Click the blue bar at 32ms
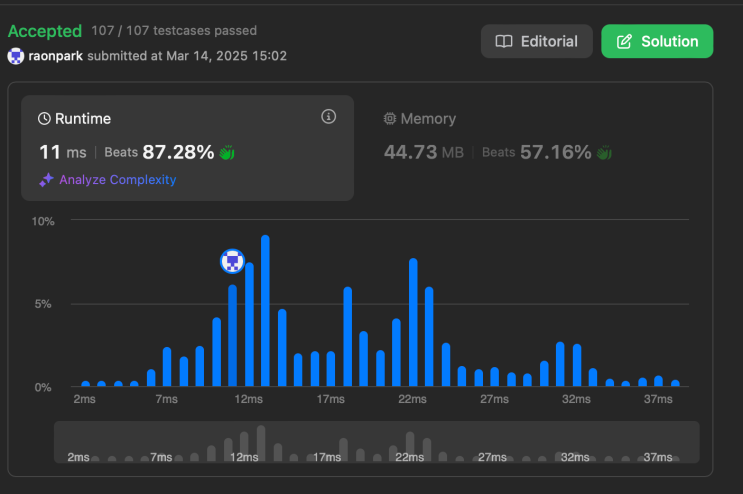 pyautogui.click(x=577, y=365)
